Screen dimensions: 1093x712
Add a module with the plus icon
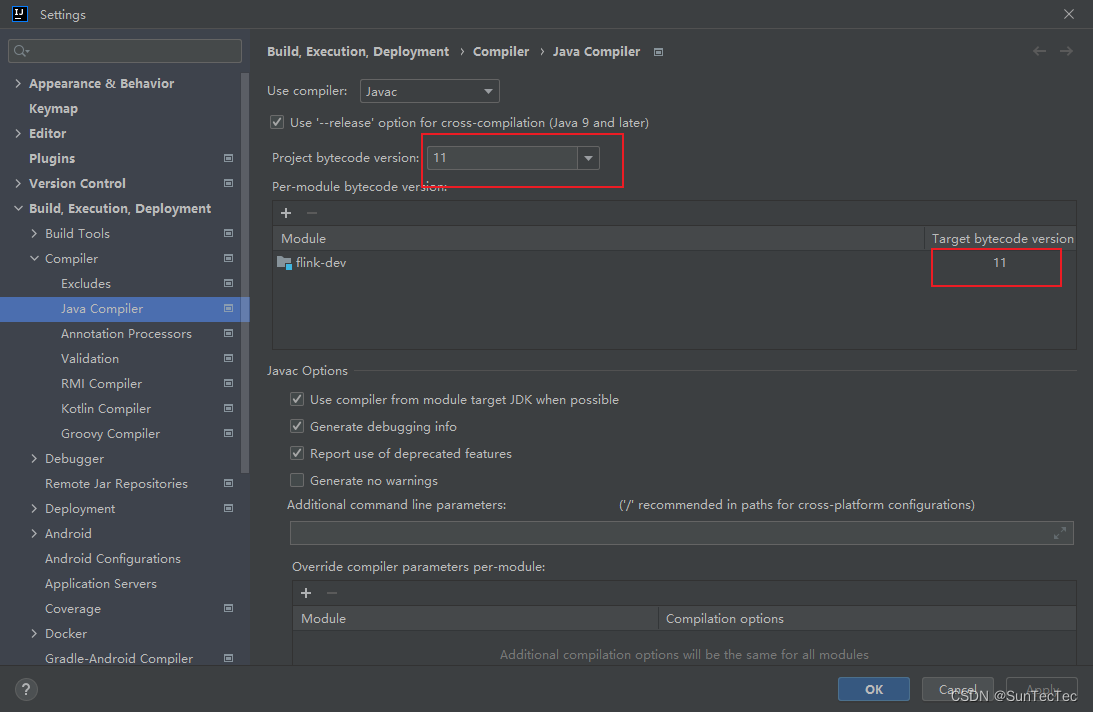click(286, 213)
